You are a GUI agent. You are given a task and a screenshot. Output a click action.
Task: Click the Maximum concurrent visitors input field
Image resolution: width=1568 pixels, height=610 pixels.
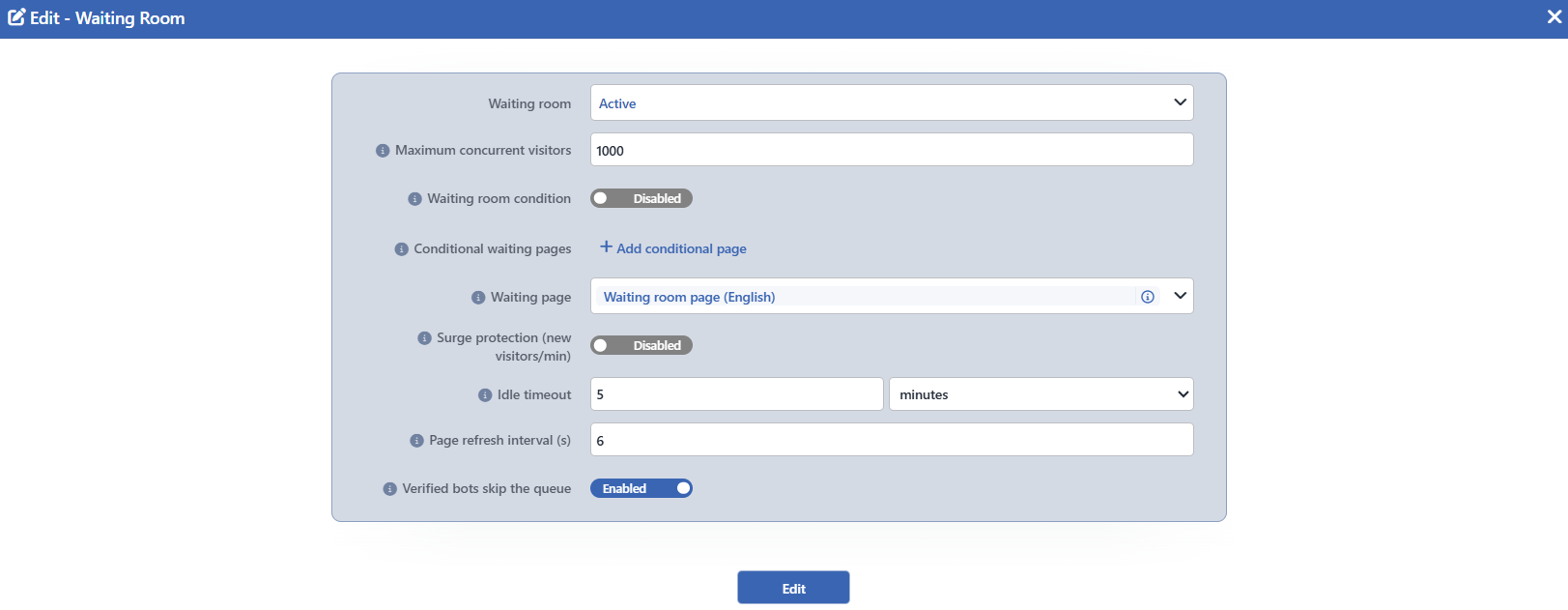pyautogui.click(x=892, y=150)
